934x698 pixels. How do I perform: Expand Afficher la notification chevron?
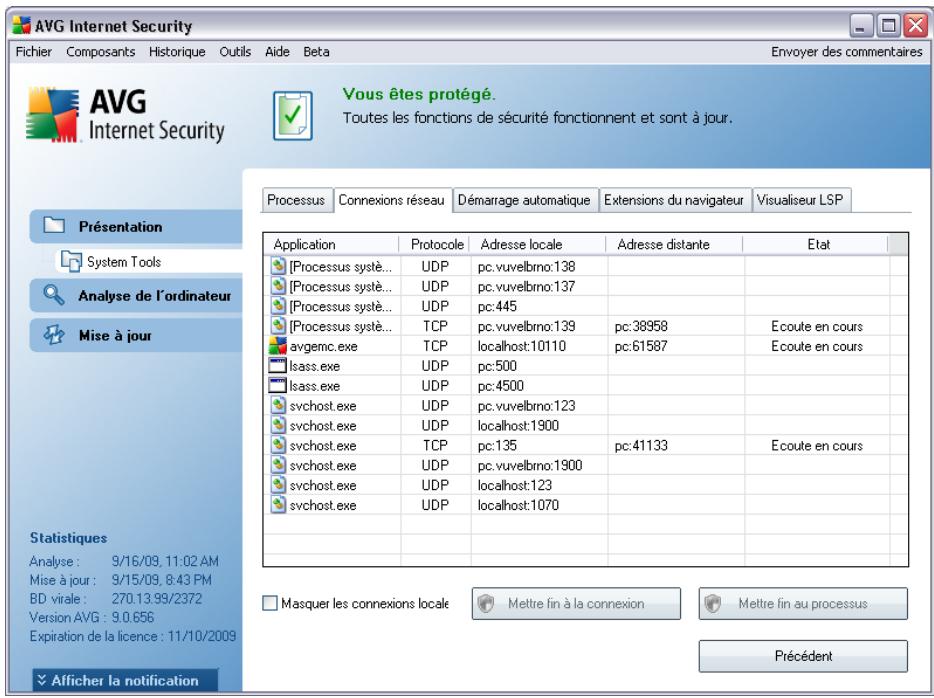(41, 680)
